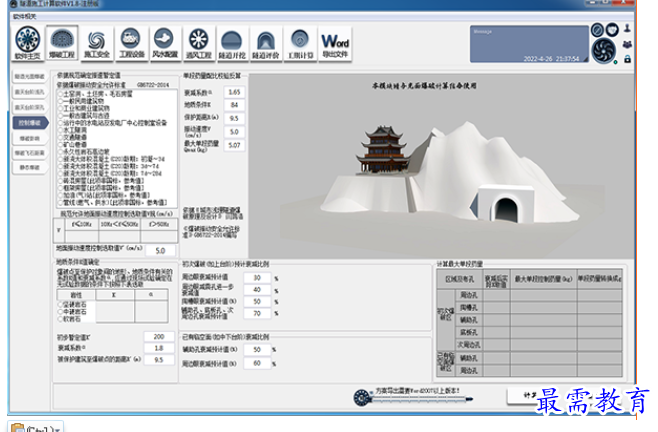658x432 pixels.
Task: Select 加油(气)站 radio option
Action: point(104,195)
